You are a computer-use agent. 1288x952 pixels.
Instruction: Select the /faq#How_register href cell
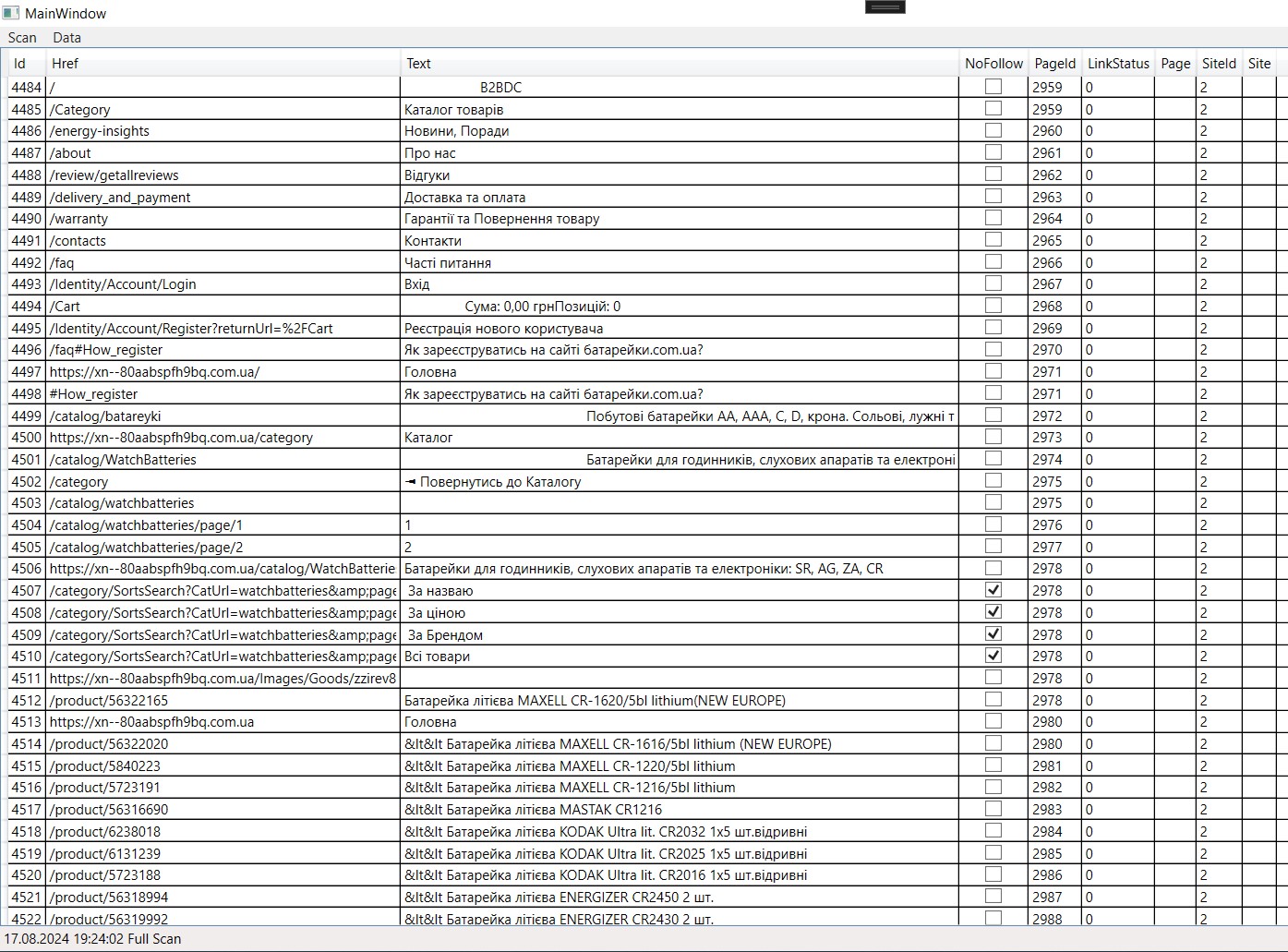[223, 350]
